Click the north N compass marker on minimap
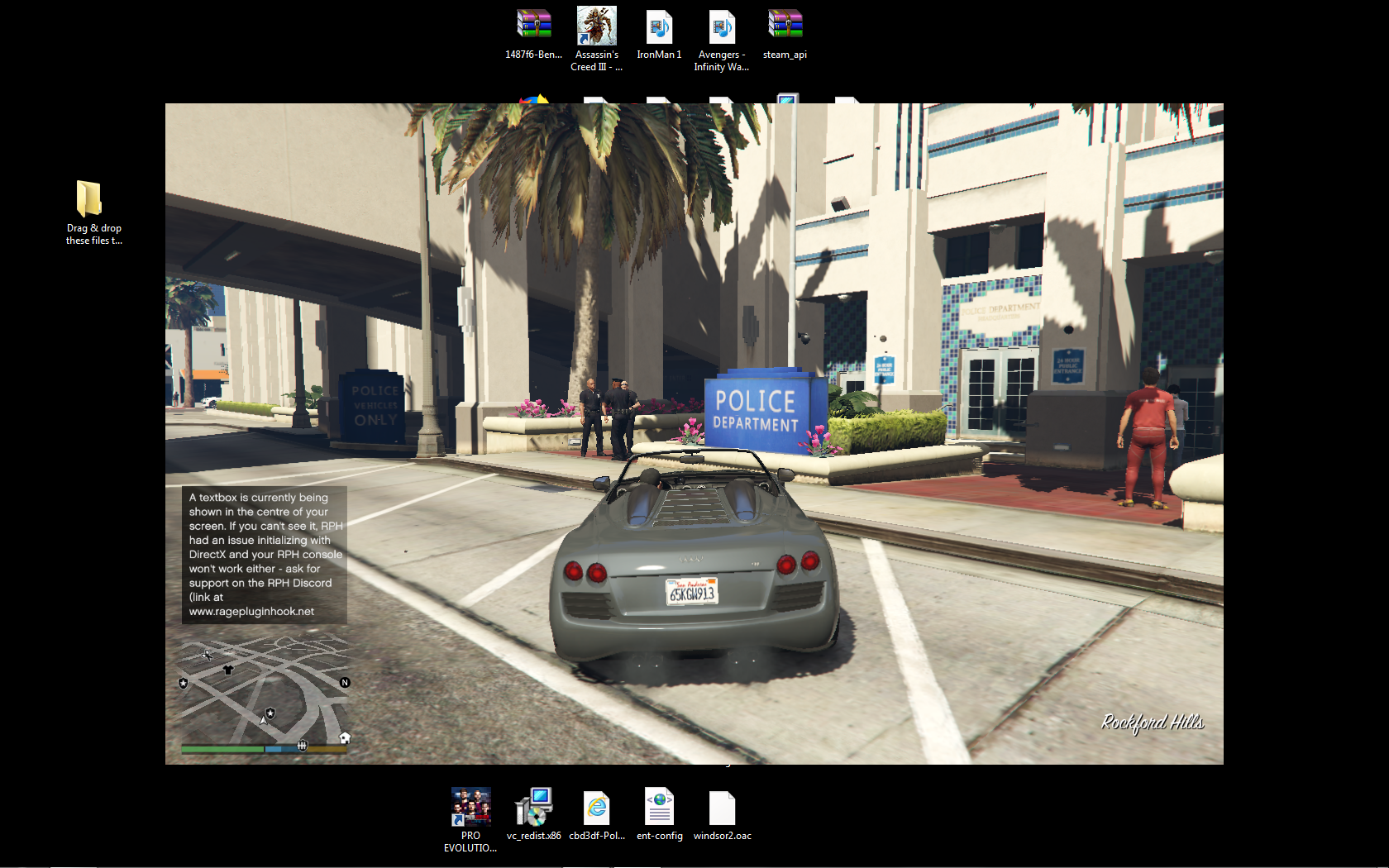Image resolution: width=1389 pixels, height=868 pixels. click(345, 682)
